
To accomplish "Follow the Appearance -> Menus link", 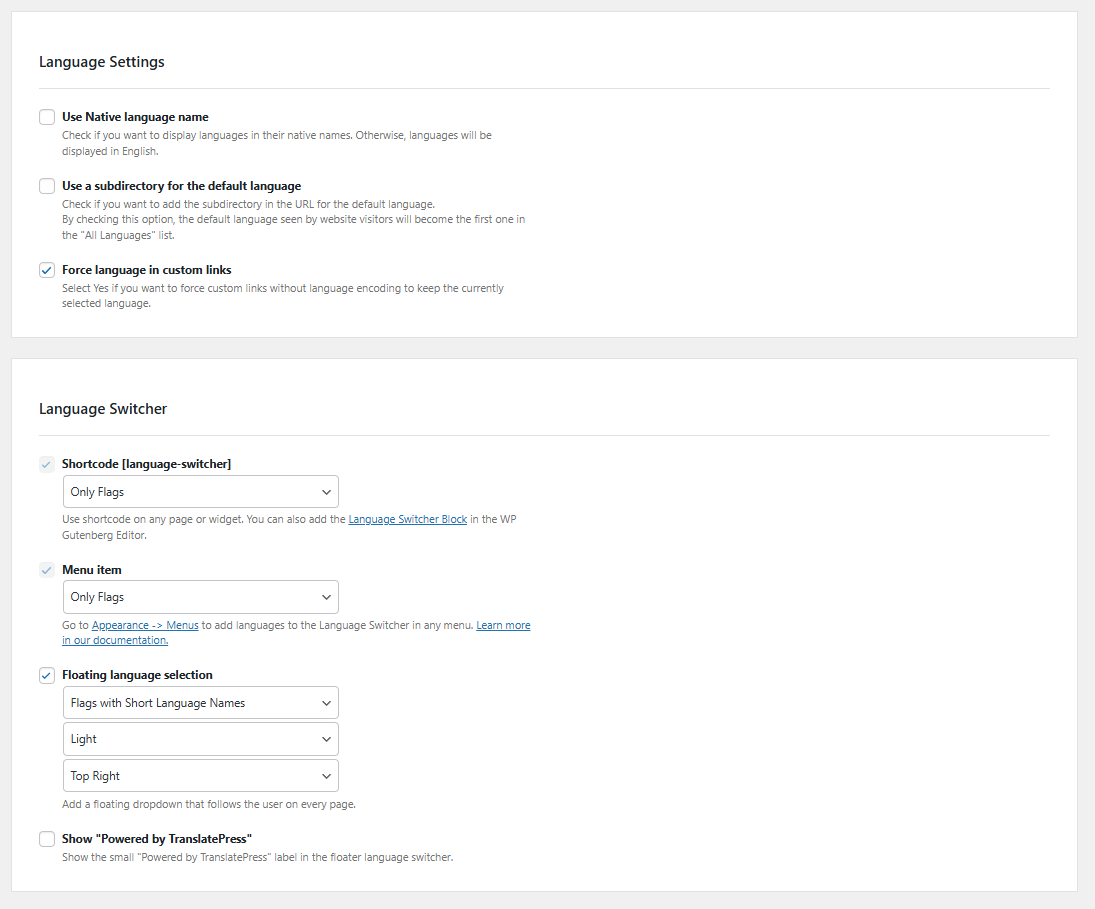I will tap(145, 626).
